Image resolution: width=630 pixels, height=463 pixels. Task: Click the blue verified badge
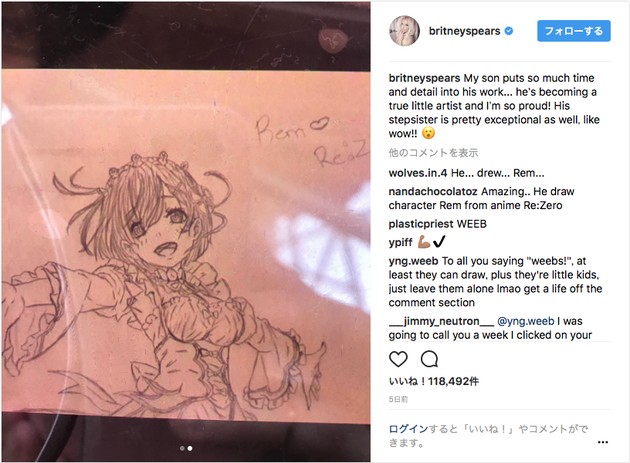(x=509, y=31)
